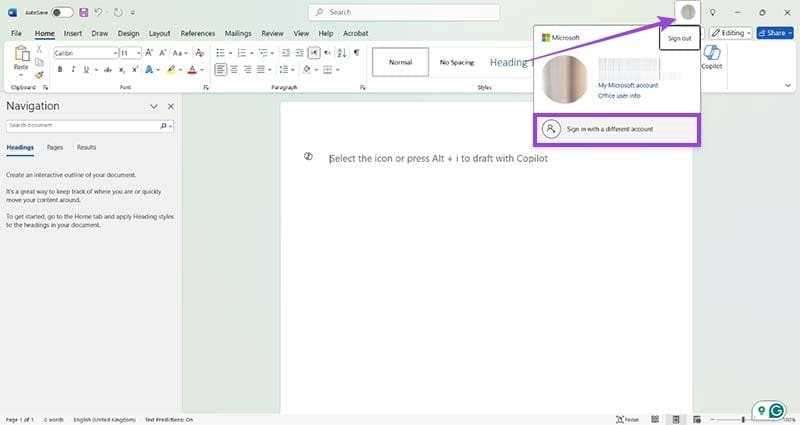Align text right
This screenshot has width=800, height=425.
(x=247, y=69)
